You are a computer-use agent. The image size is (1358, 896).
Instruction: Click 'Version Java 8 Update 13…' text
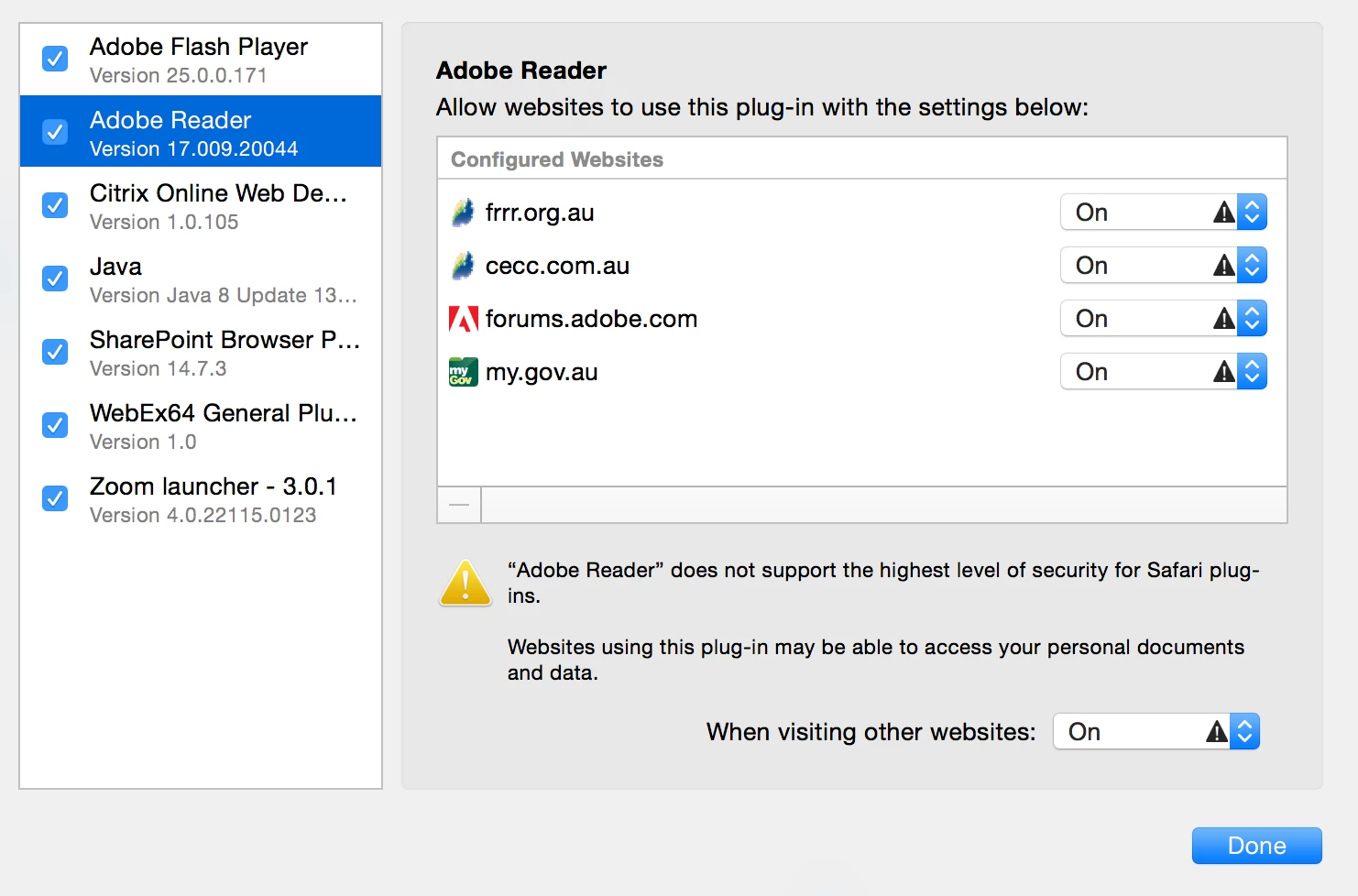[x=223, y=295]
